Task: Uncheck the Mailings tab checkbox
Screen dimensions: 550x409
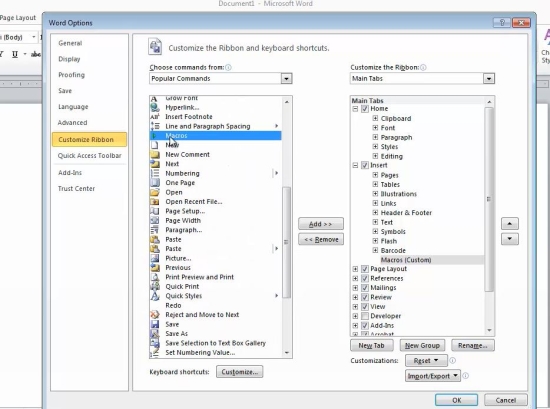Action: (365, 288)
